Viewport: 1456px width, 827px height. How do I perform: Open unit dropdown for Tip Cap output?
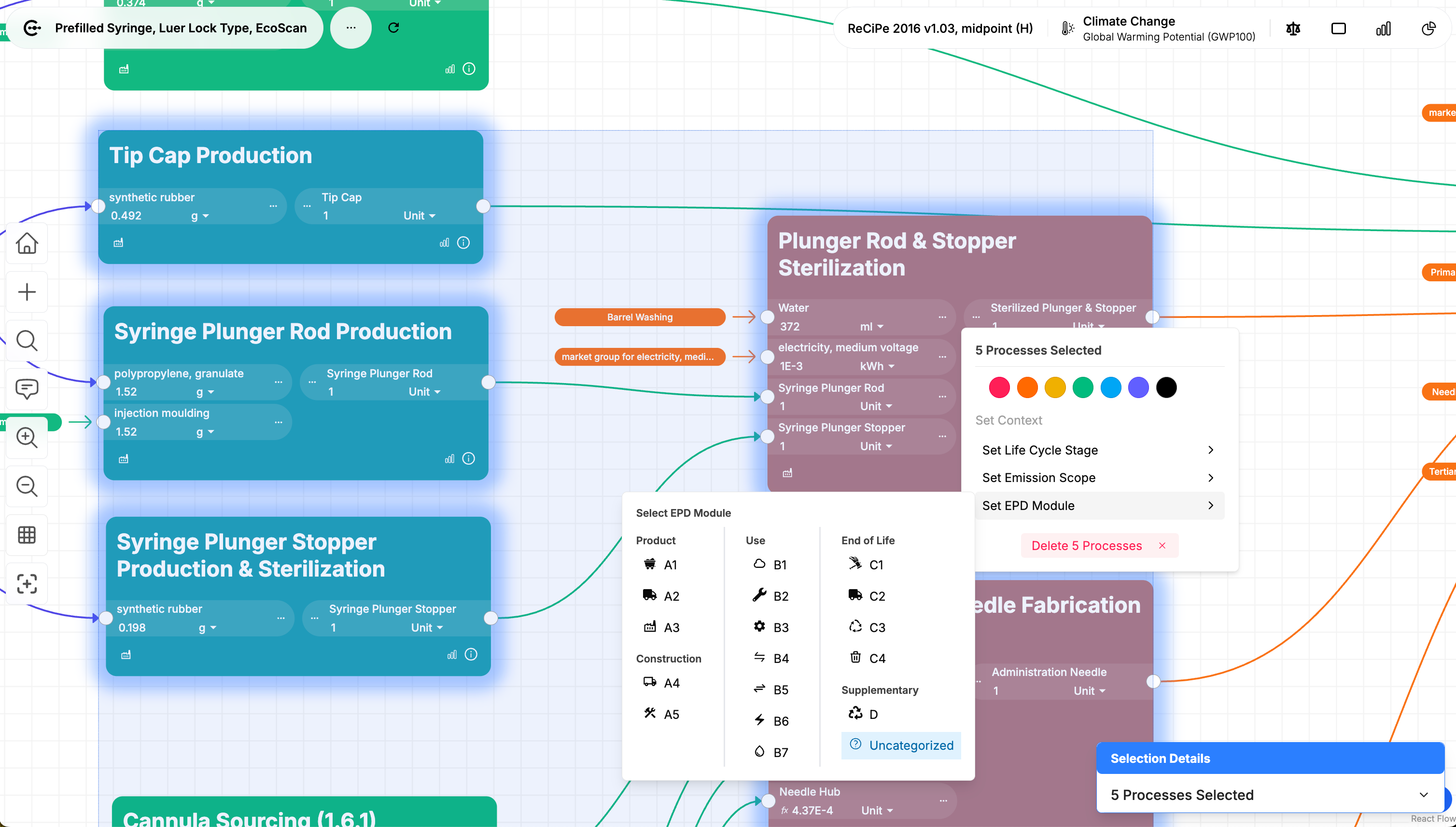(420, 216)
